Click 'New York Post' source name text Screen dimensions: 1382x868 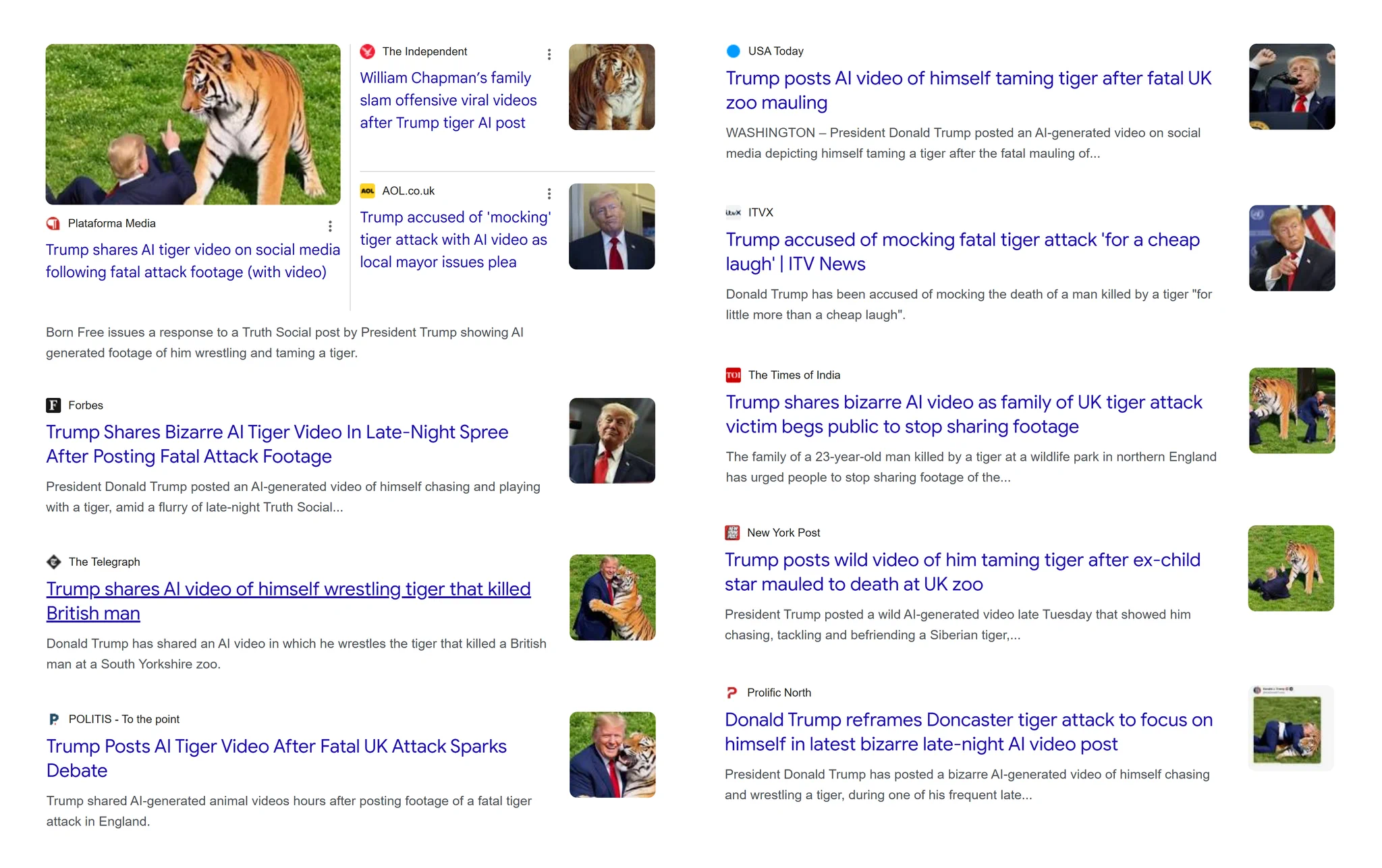point(783,533)
